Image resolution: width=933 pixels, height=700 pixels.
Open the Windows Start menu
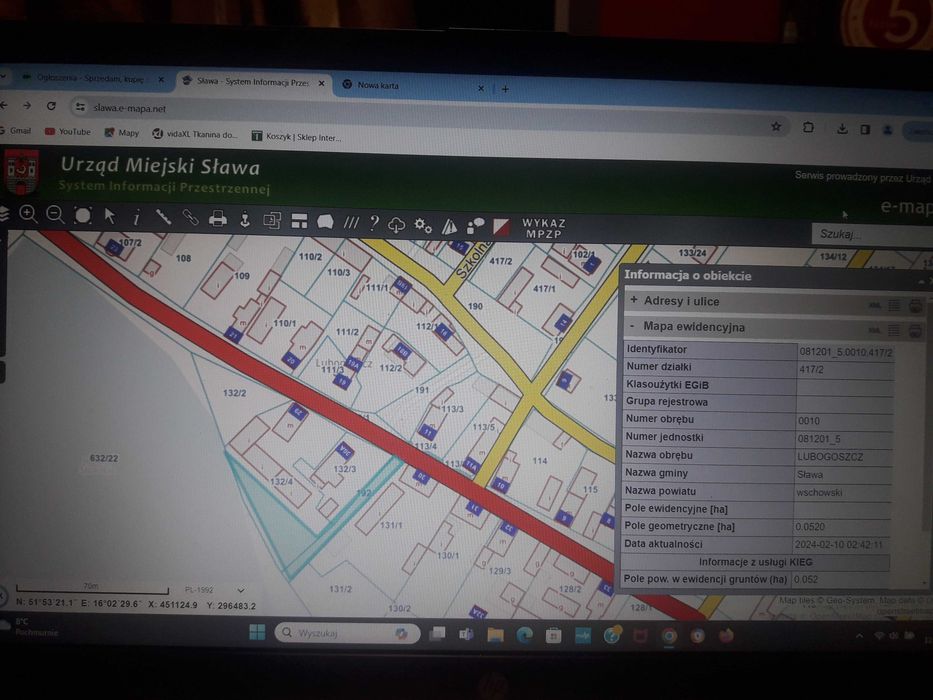[257, 632]
